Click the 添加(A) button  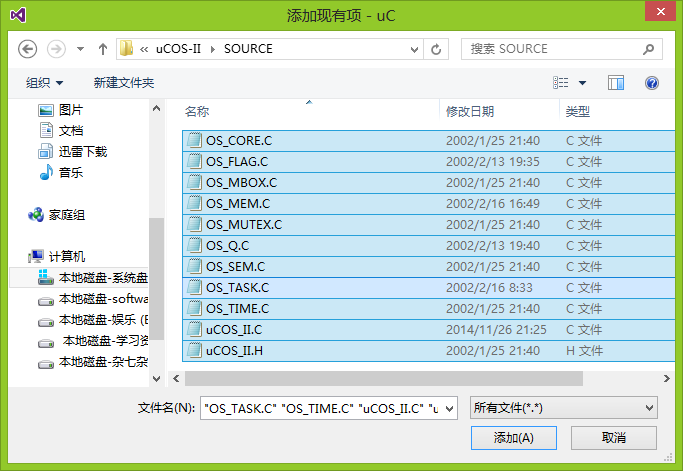click(514, 437)
